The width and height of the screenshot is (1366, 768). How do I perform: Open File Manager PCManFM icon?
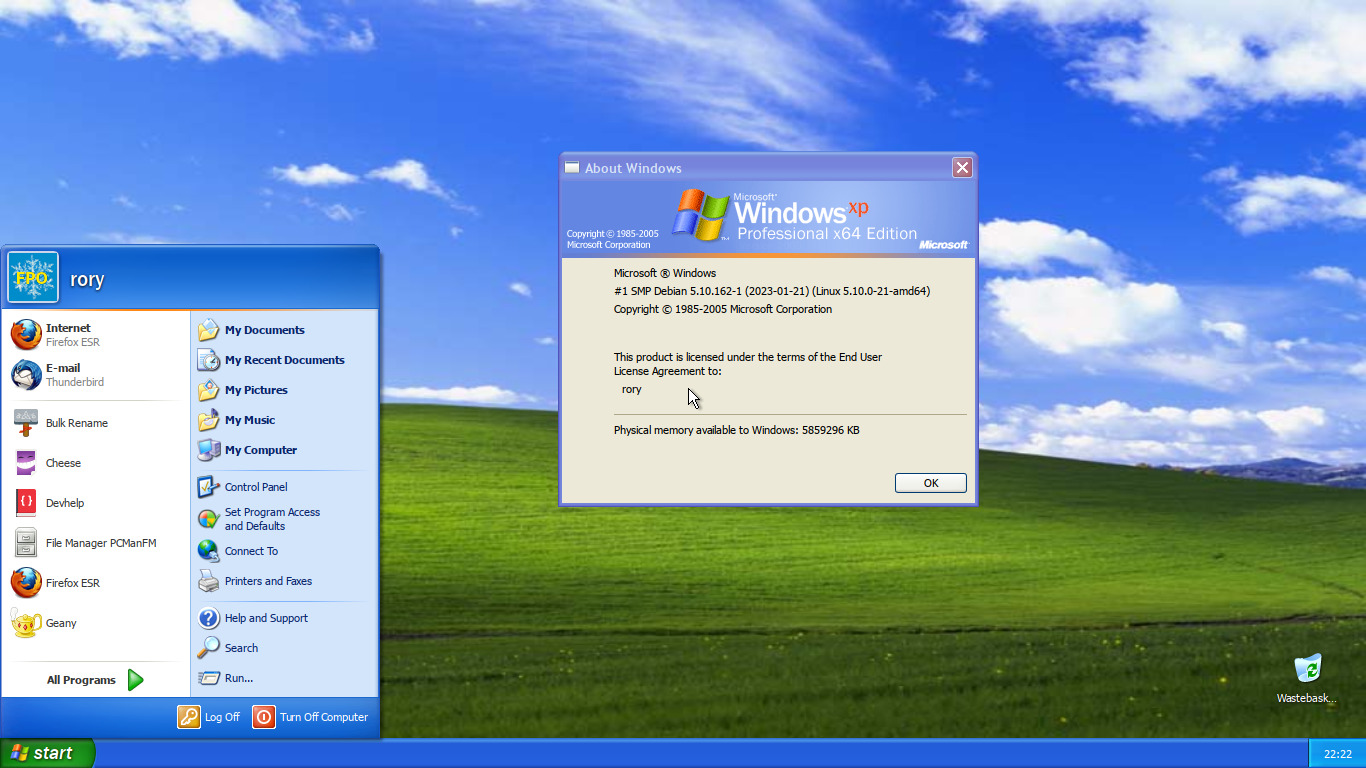click(x=26, y=543)
